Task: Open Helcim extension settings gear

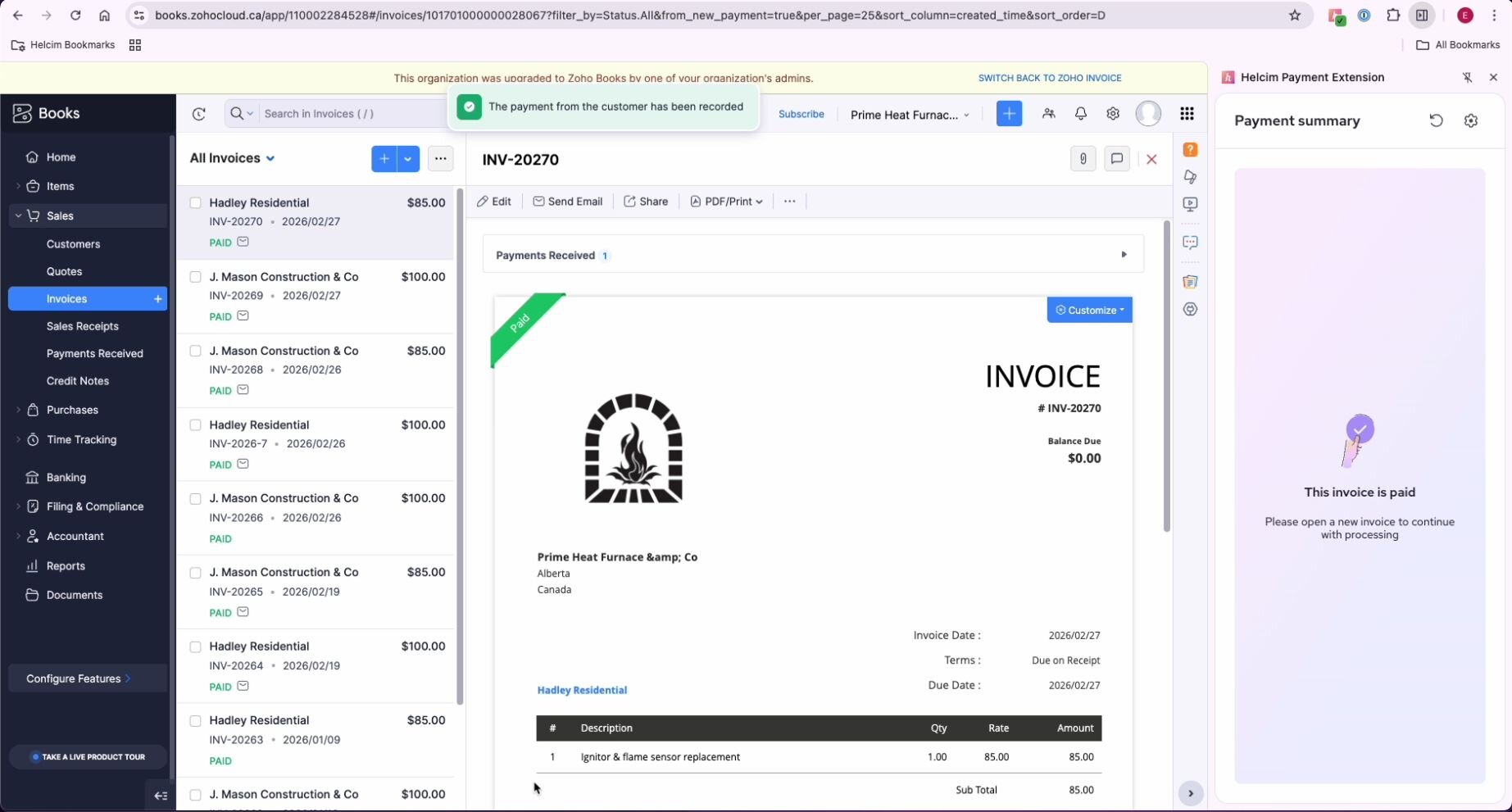Action: point(1470,120)
